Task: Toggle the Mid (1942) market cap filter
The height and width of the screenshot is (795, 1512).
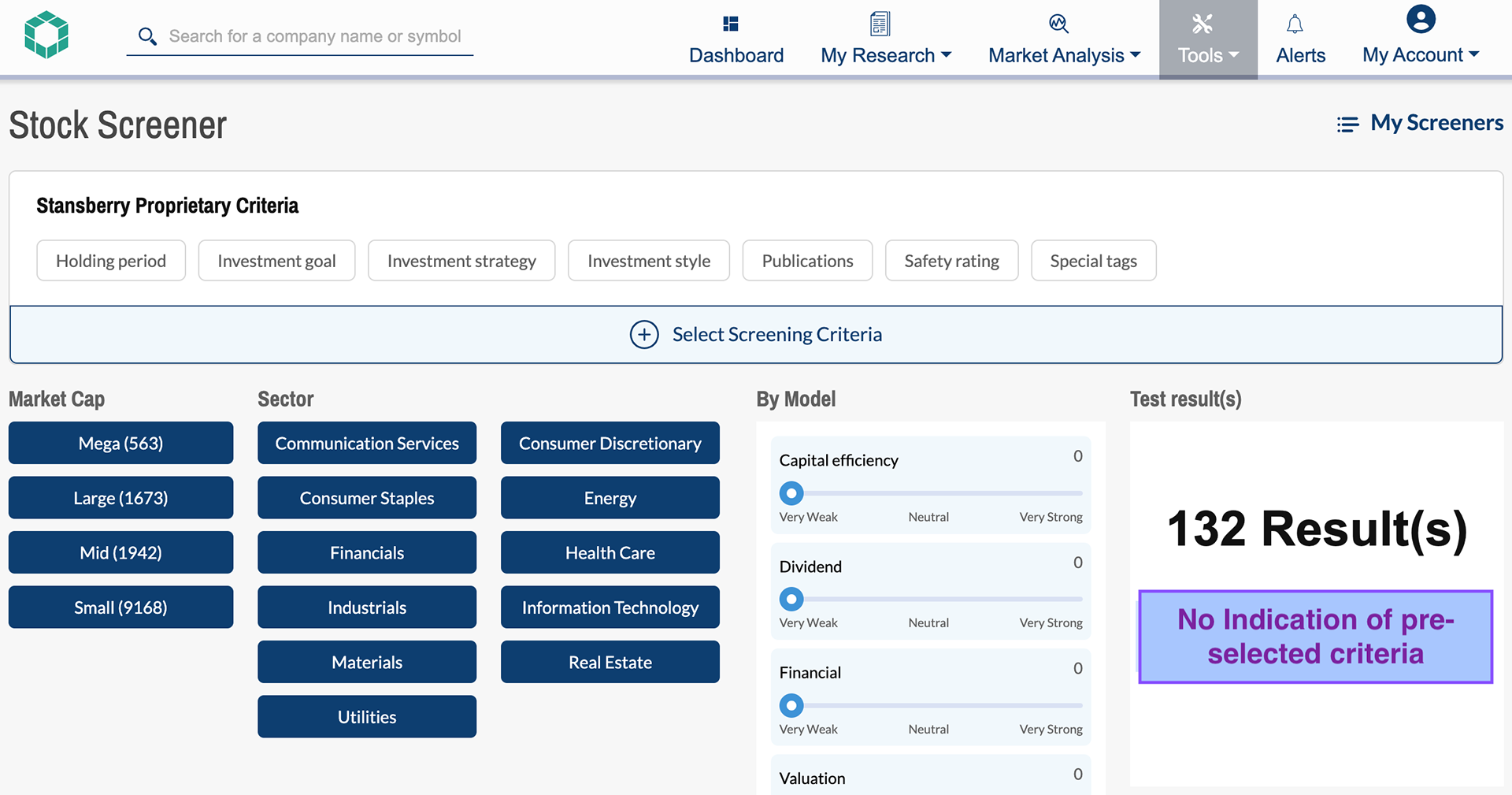Action: 120,552
